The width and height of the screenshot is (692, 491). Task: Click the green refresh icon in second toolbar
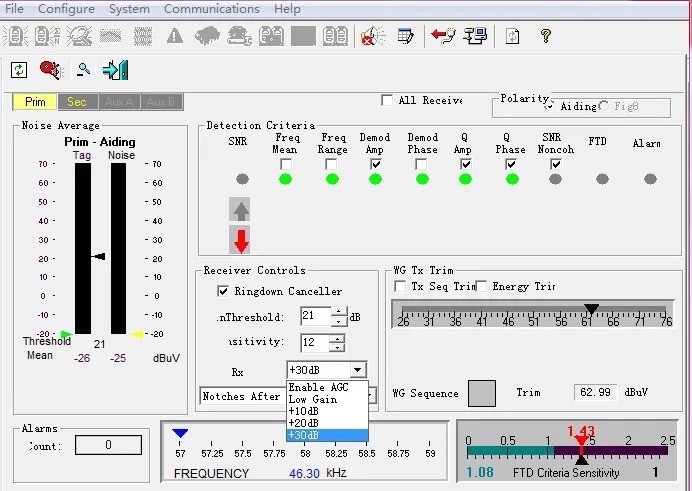click(x=19, y=70)
